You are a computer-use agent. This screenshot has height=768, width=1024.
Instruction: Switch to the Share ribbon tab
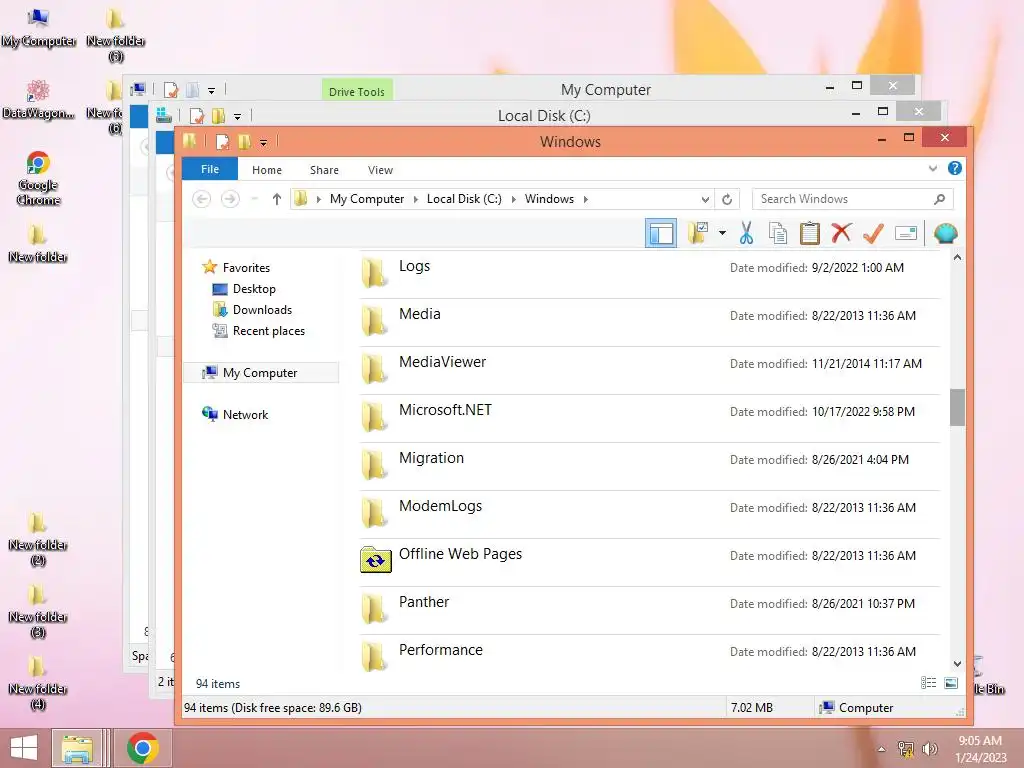(x=324, y=170)
